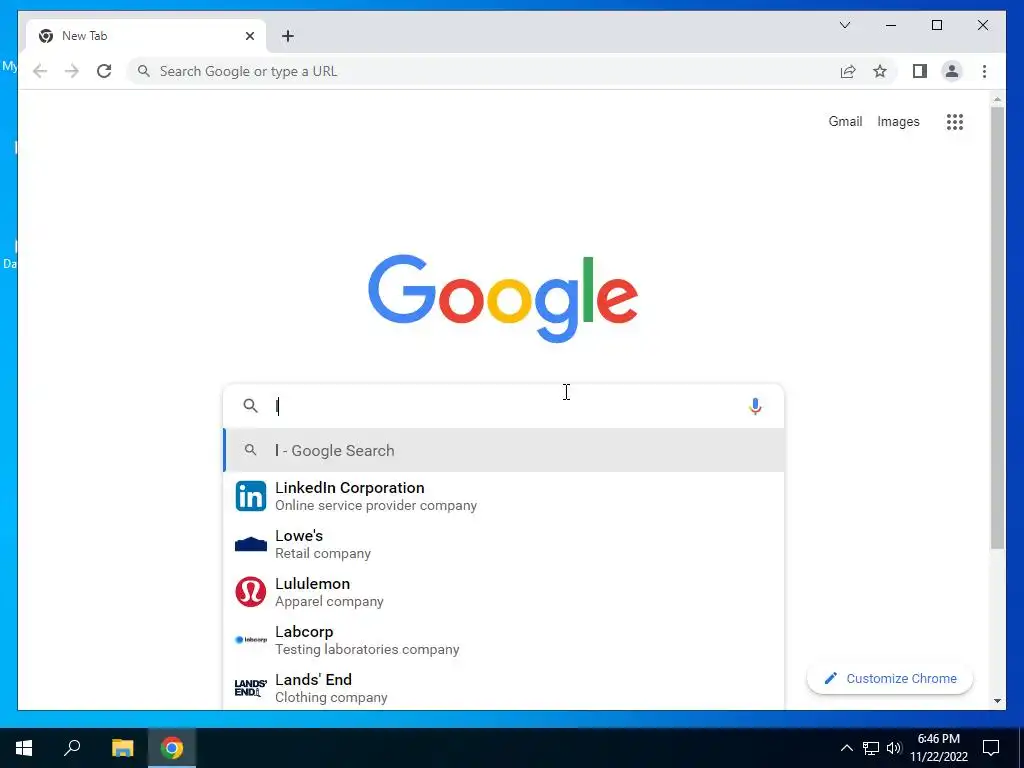Click the Lands' End logo icon

[x=251, y=688]
